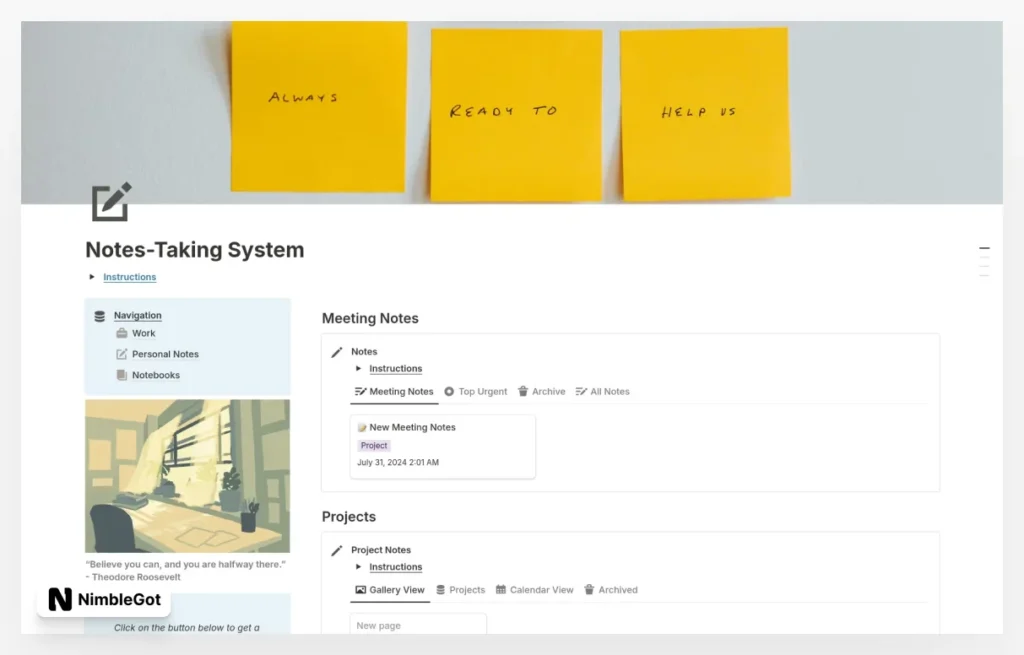This screenshot has width=1024, height=655.
Task: Expand Instructions under Project Notes
Action: pos(356,567)
